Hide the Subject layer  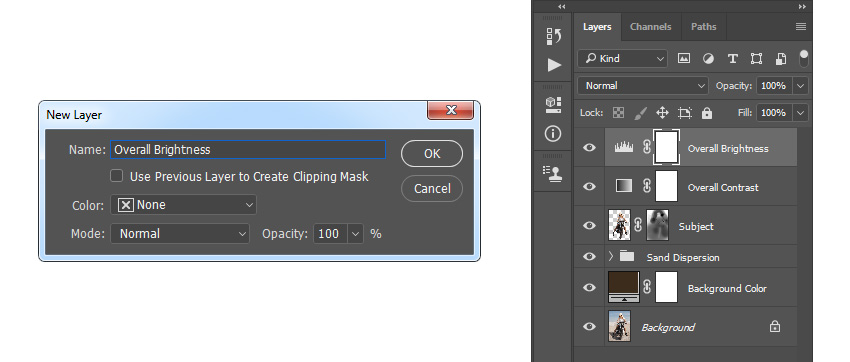589,225
